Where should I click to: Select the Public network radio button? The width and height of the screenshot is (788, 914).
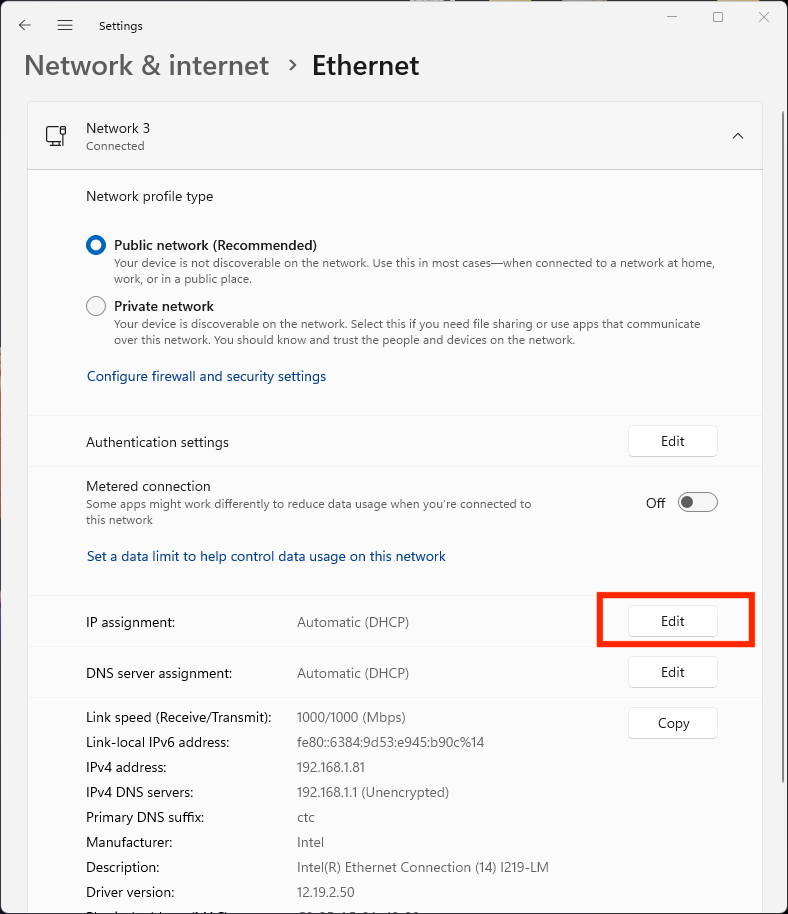click(x=96, y=245)
